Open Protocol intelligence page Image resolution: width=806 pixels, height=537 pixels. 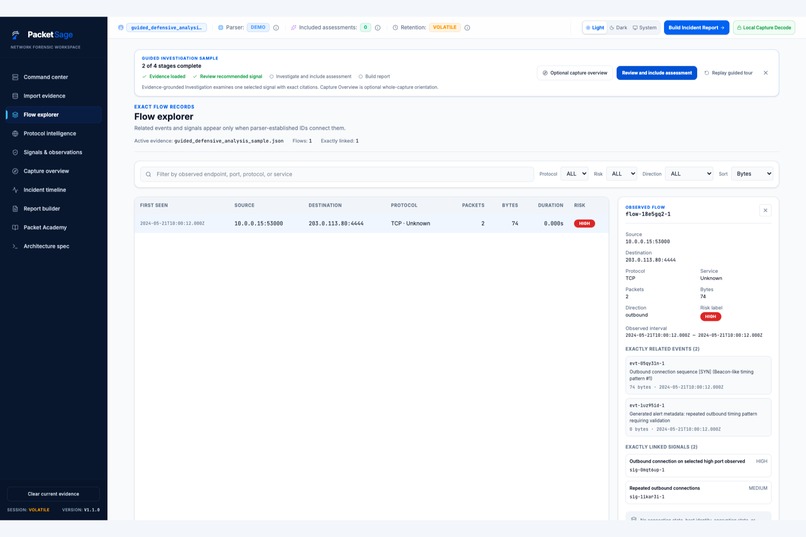pos(53,134)
